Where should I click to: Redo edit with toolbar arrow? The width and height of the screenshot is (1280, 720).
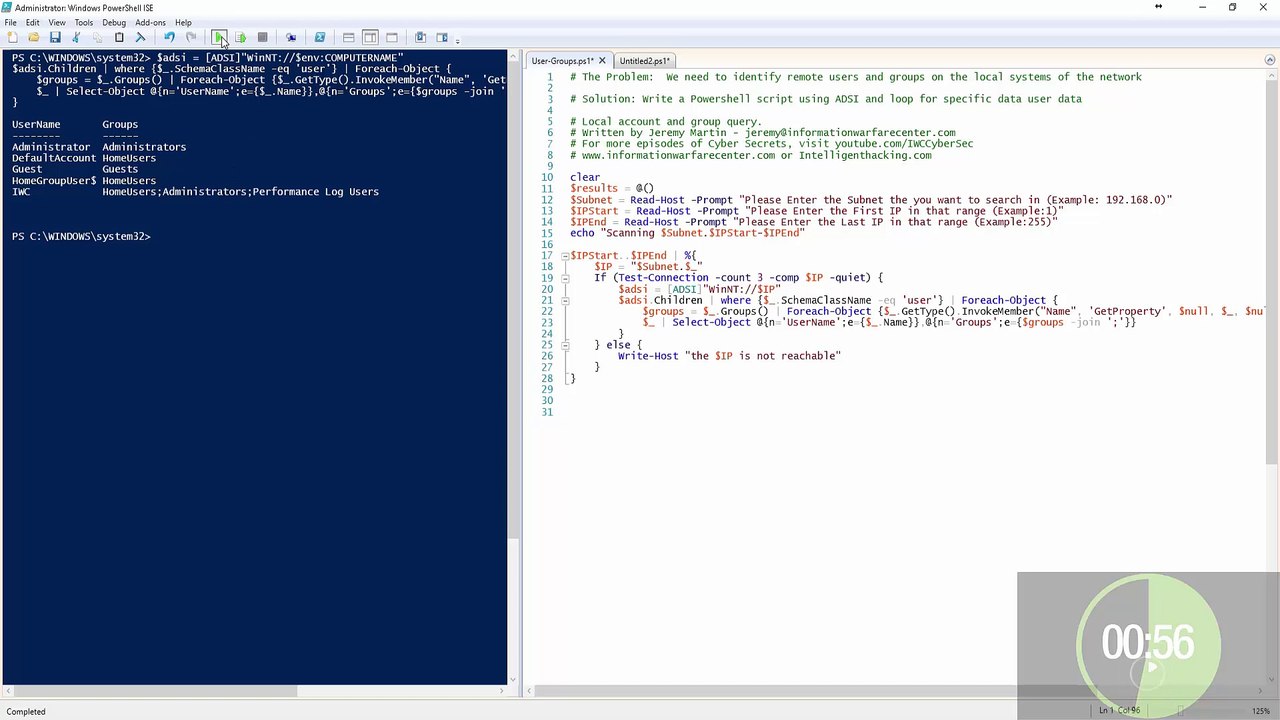(191, 38)
